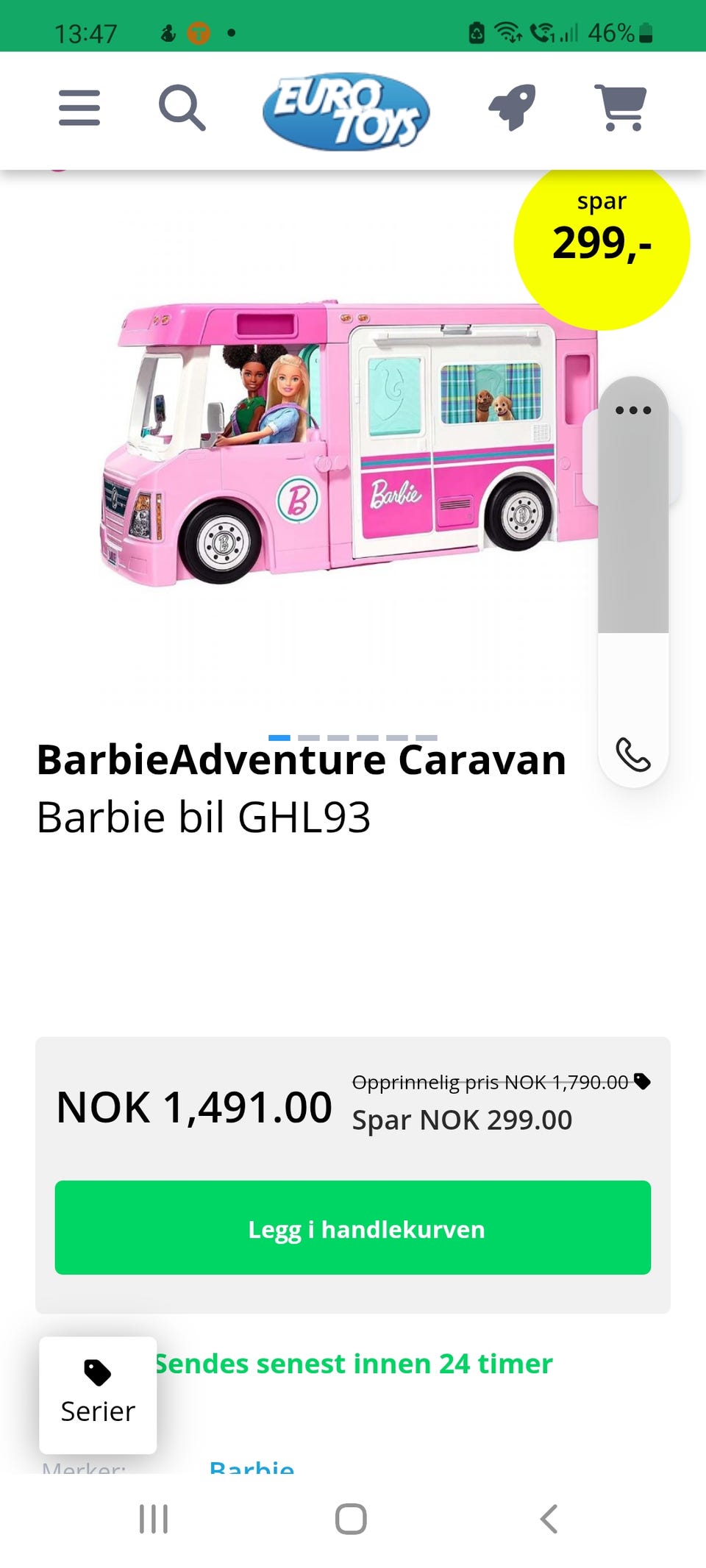Open the rocket icon in header
This screenshot has height=1568, width=706.
[512, 107]
